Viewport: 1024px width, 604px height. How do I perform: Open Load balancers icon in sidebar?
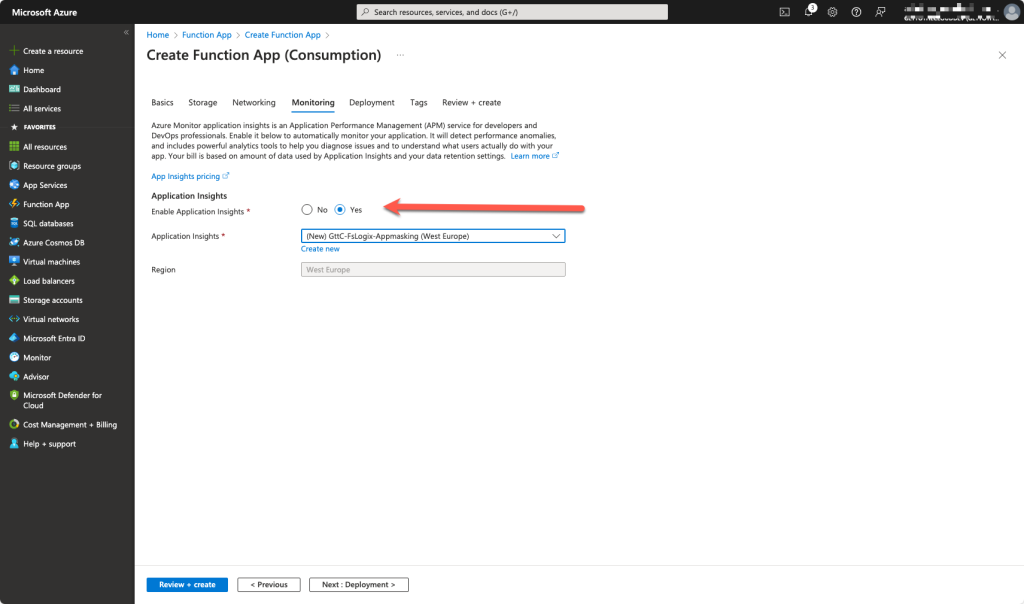coord(14,280)
